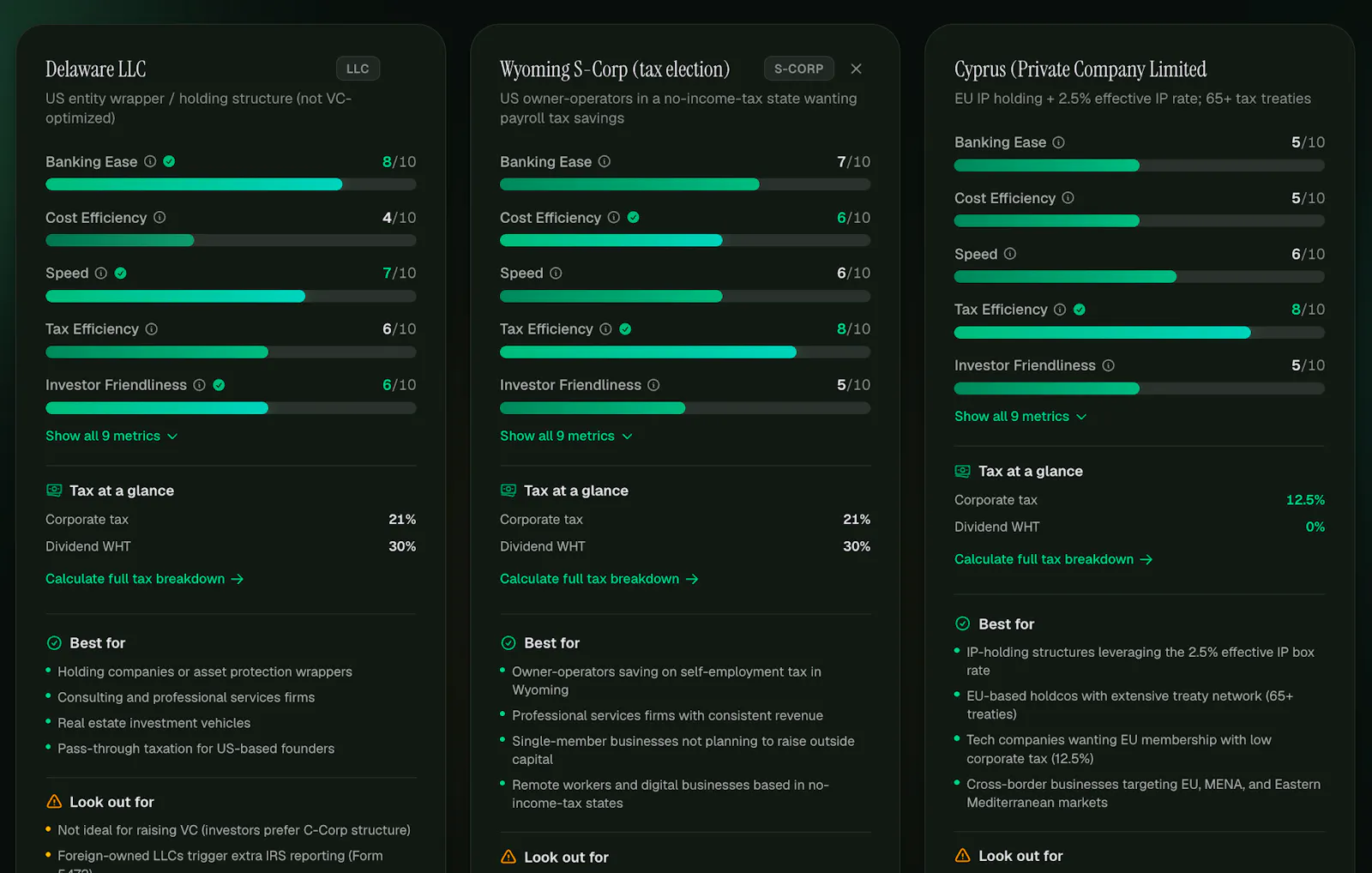This screenshot has width=1372, height=873.
Task: Show all 9 metrics for Cyprus card
Action: (x=1020, y=417)
